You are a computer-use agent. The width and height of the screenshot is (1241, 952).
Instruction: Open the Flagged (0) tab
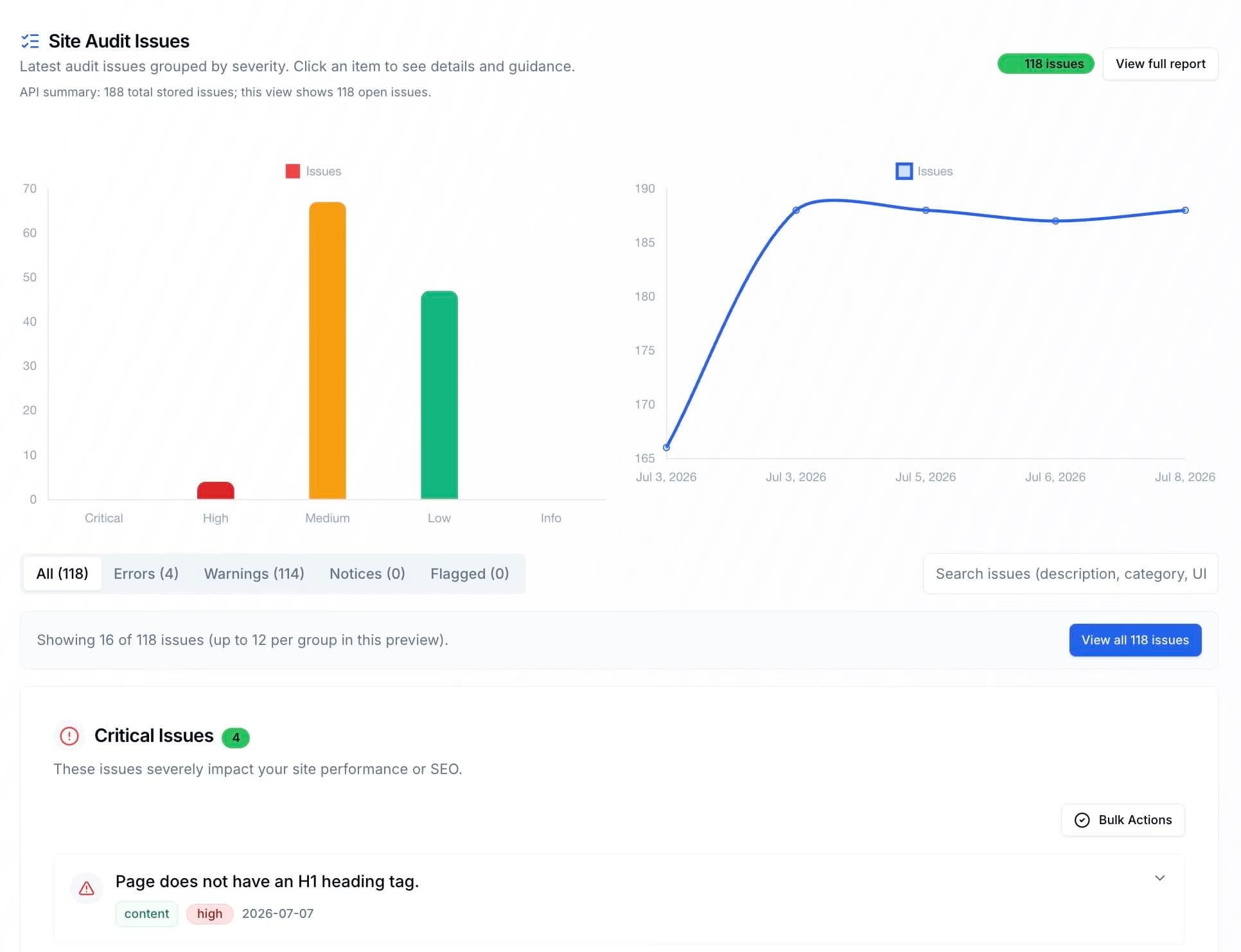click(470, 574)
